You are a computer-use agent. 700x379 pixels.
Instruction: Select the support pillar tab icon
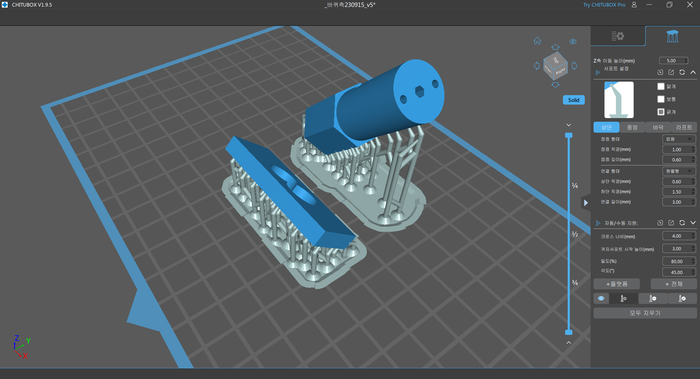click(x=672, y=36)
